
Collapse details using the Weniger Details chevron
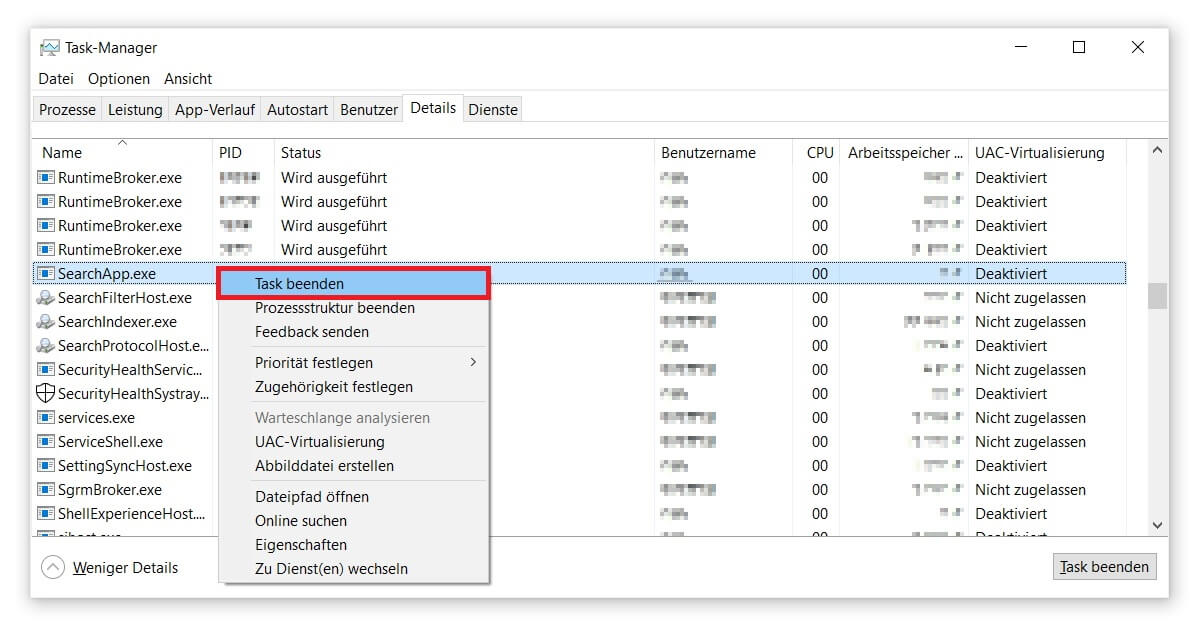coord(53,567)
